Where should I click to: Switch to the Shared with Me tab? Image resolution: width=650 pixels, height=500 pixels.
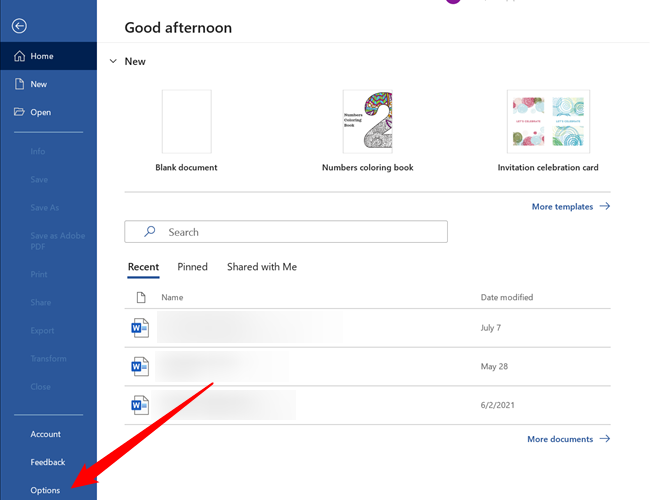(x=262, y=267)
